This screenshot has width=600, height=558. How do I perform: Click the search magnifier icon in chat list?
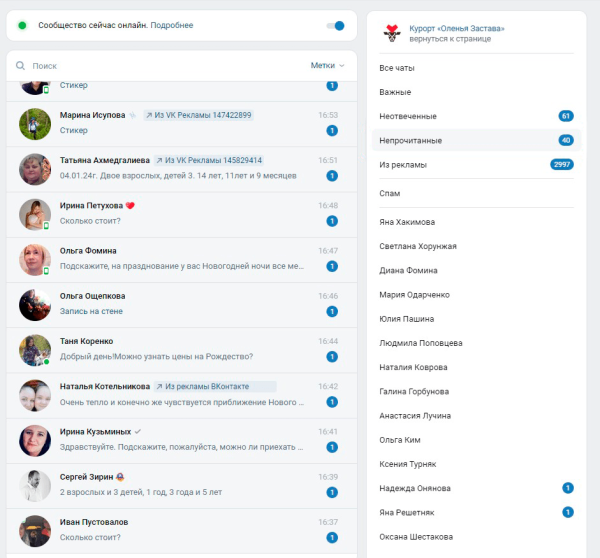coord(20,65)
